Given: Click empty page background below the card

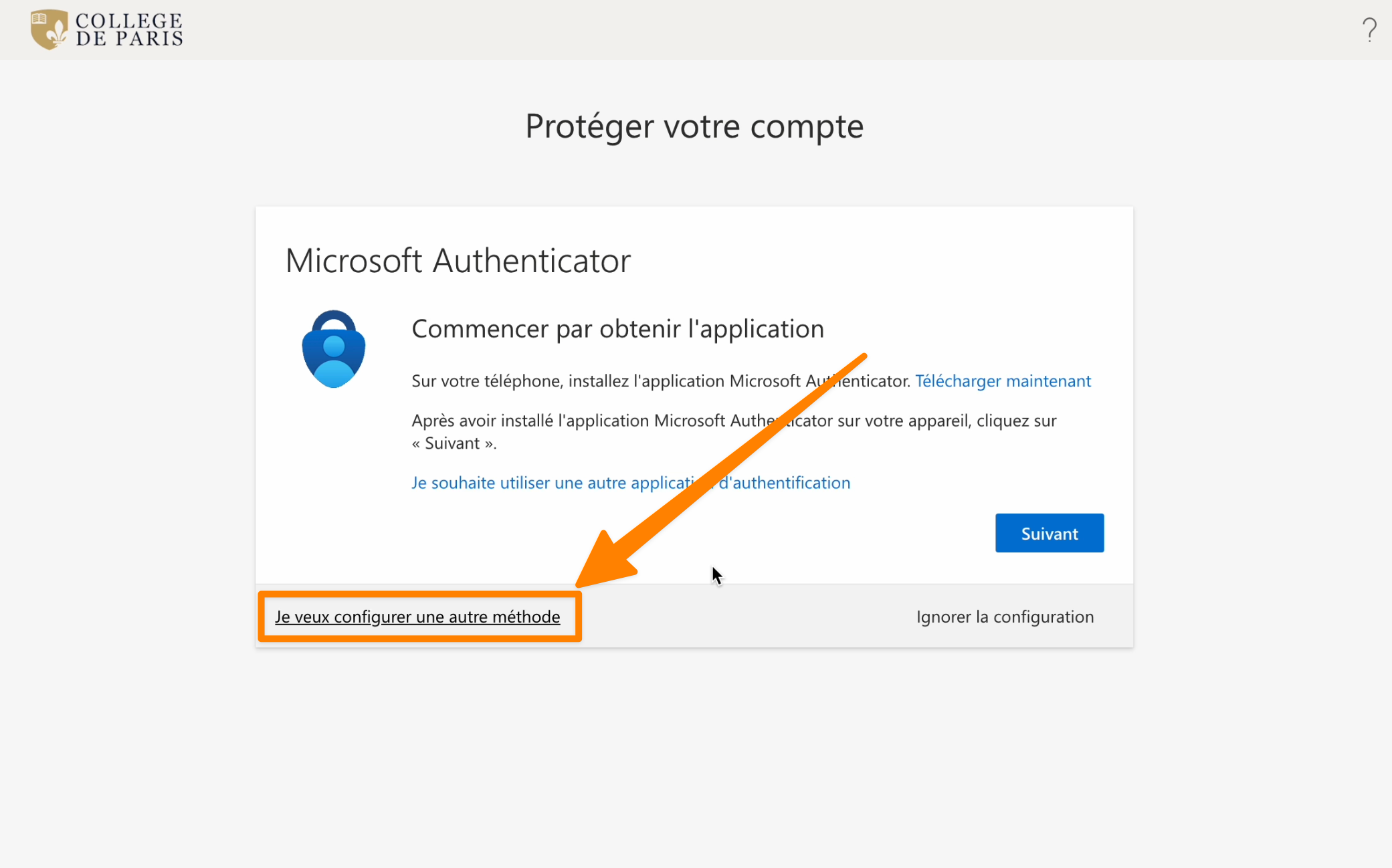Looking at the screenshot, I should [x=694, y=756].
